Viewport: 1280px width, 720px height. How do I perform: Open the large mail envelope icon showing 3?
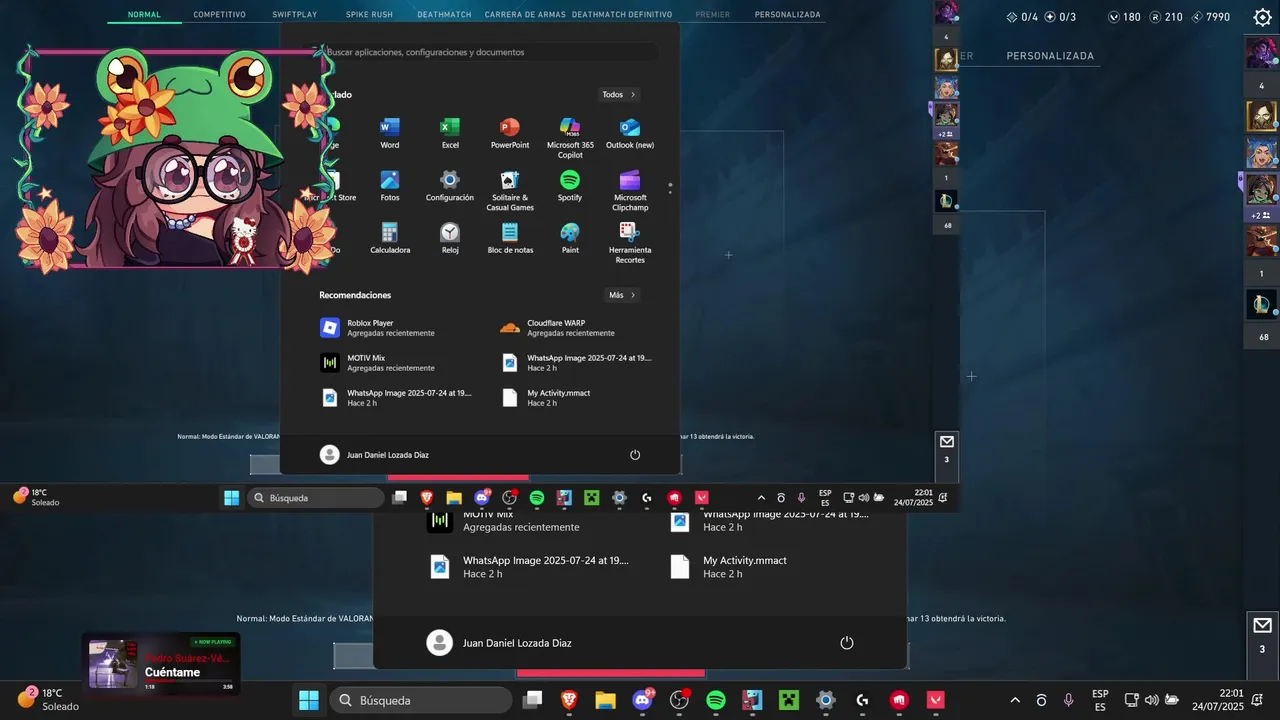click(1262, 626)
